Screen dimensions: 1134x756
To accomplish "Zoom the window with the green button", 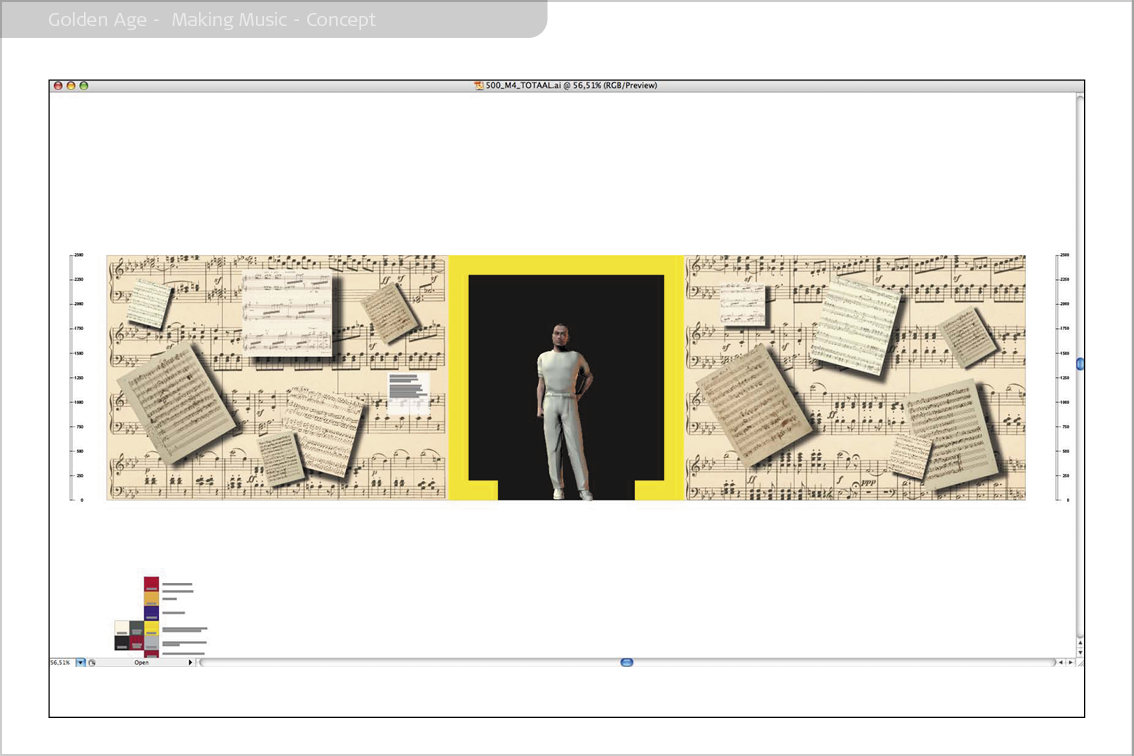I will [x=84, y=85].
